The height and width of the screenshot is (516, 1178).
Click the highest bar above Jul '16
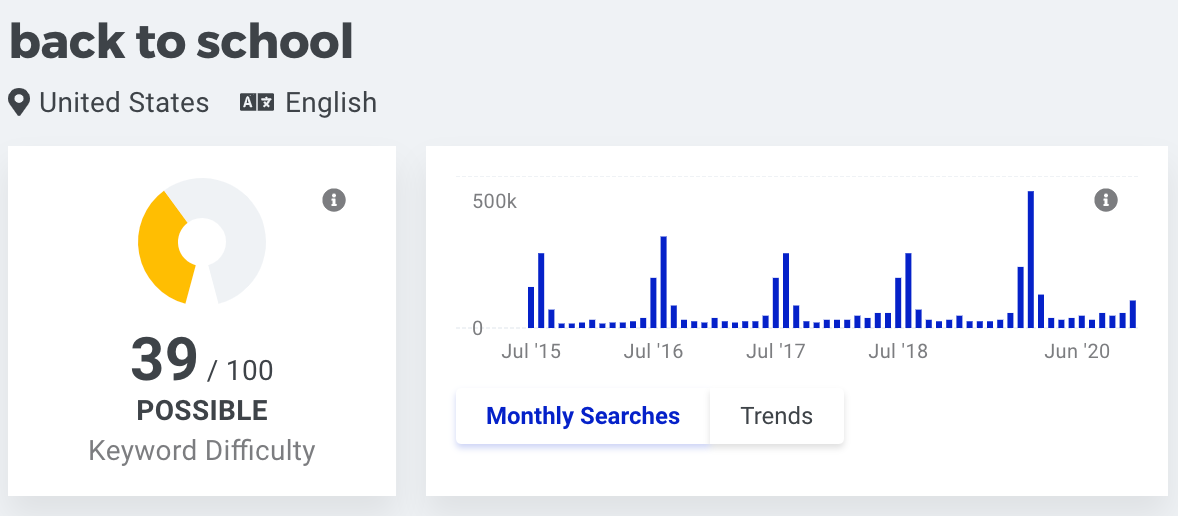[x=664, y=282]
